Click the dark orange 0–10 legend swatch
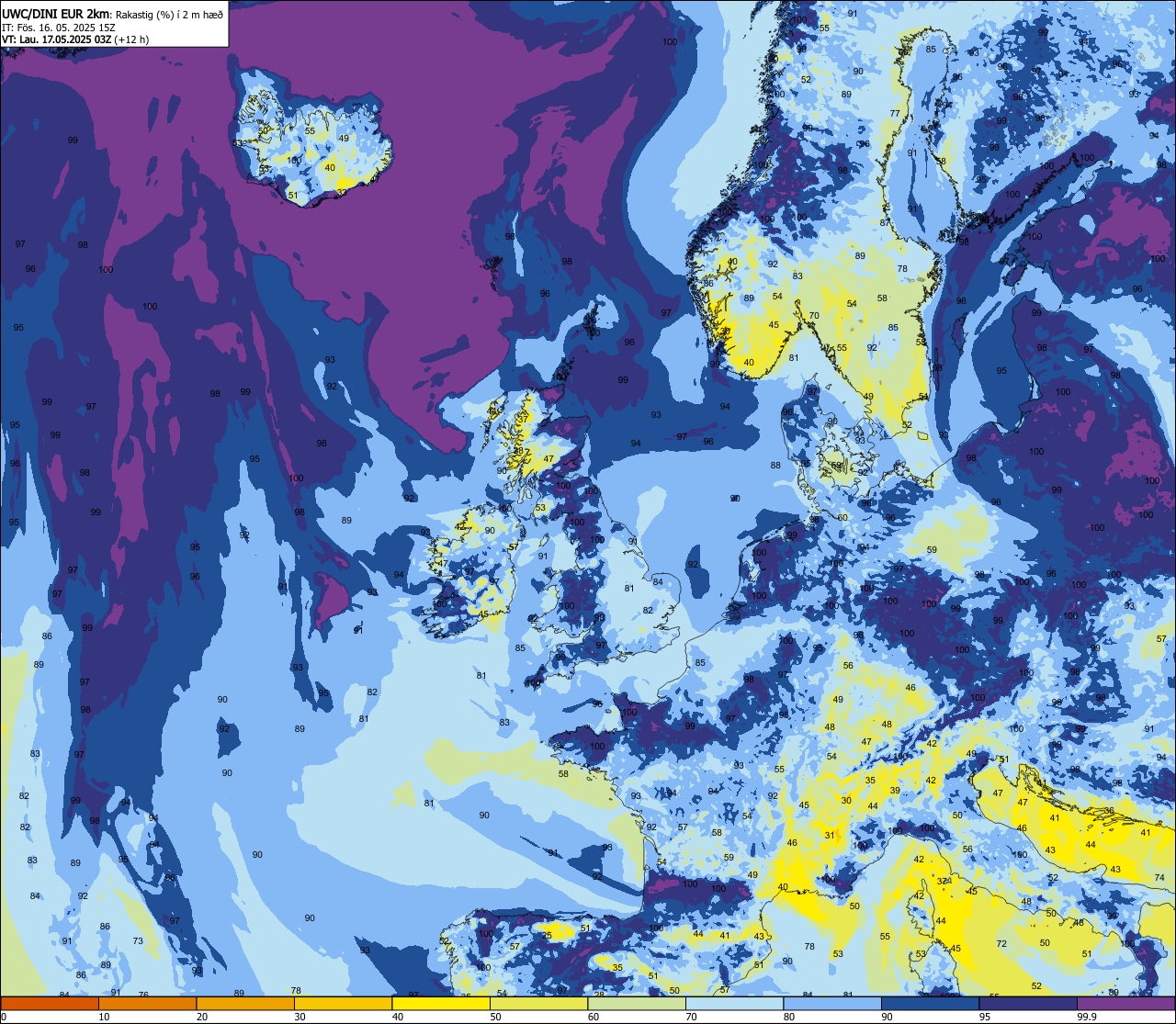The height and width of the screenshot is (1024, 1176). (x=50, y=1004)
